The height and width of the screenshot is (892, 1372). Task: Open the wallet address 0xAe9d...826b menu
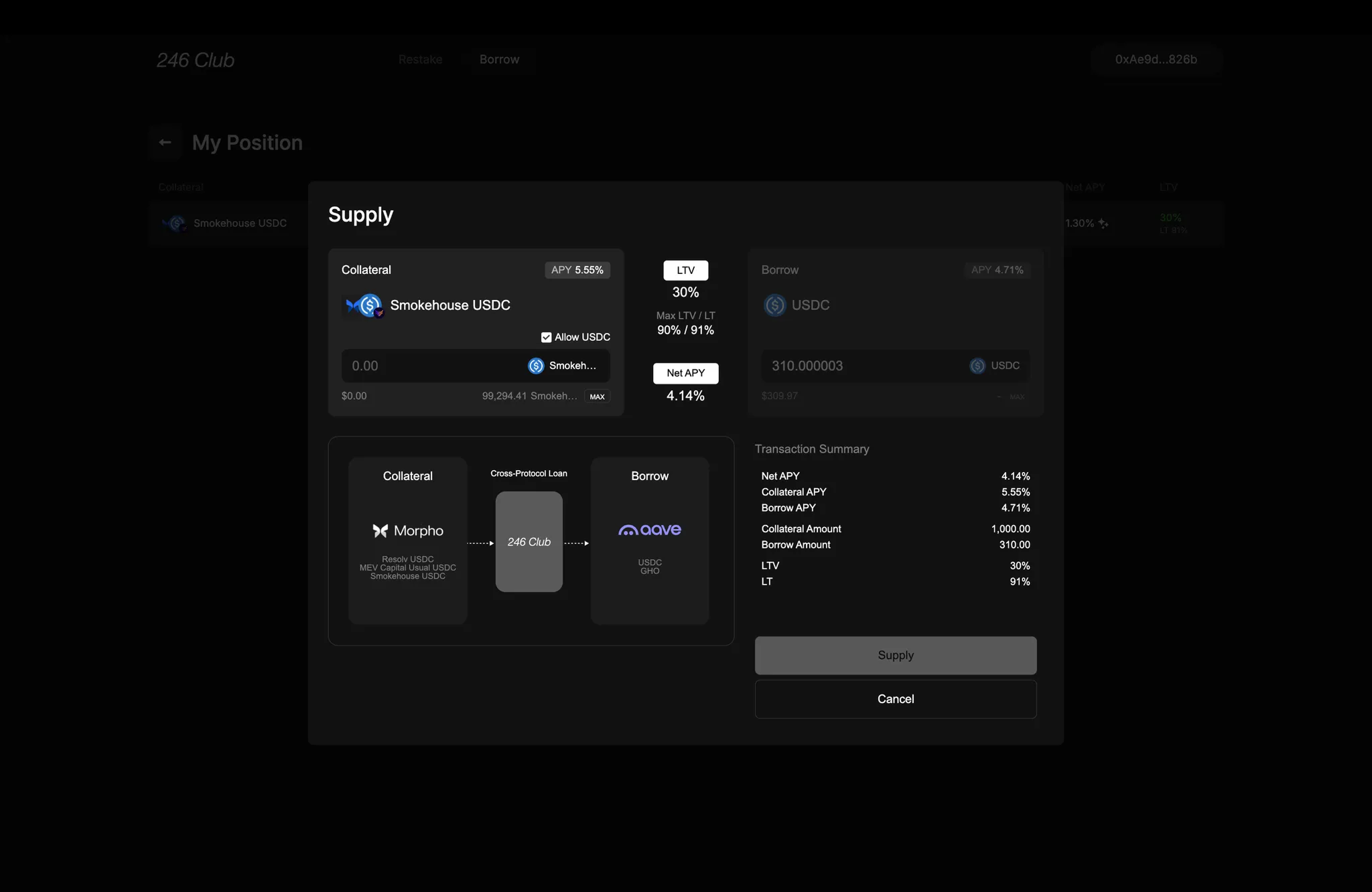(1156, 60)
